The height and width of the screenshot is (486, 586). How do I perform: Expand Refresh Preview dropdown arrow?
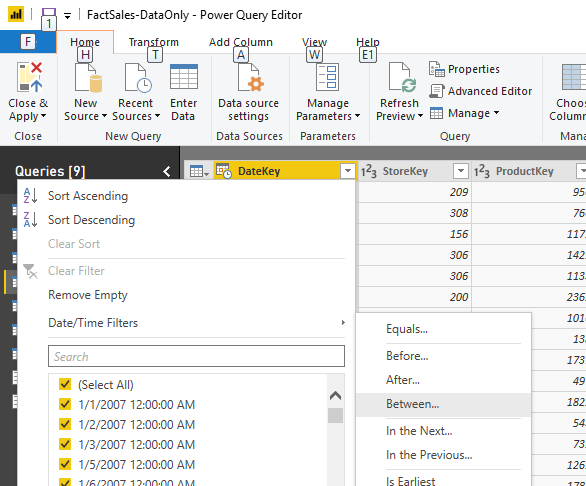tap(420, 116)
